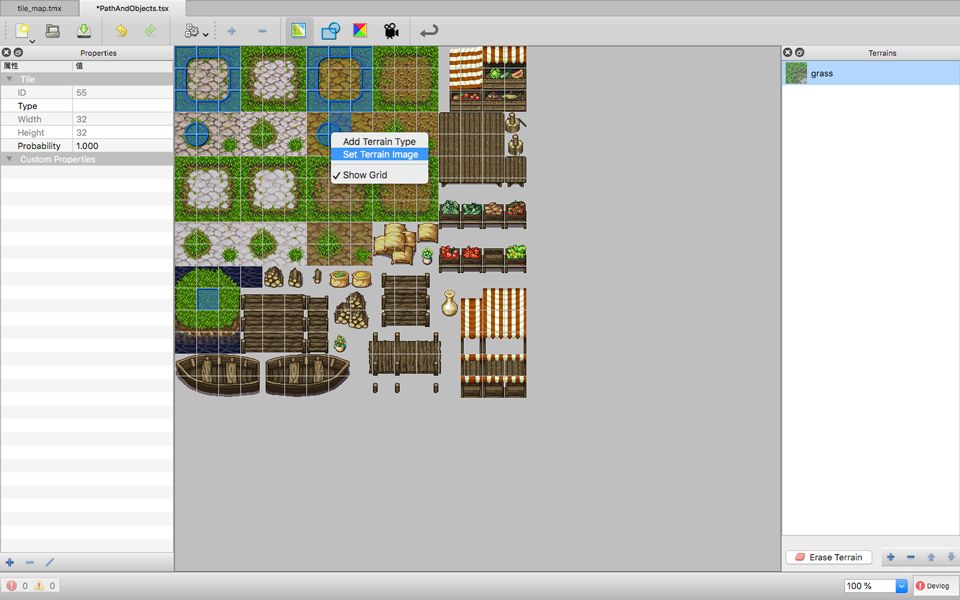Screen dimensions: 960x600
Task: Collapse the Tile properties group
Action: click(x=9, y=79)
